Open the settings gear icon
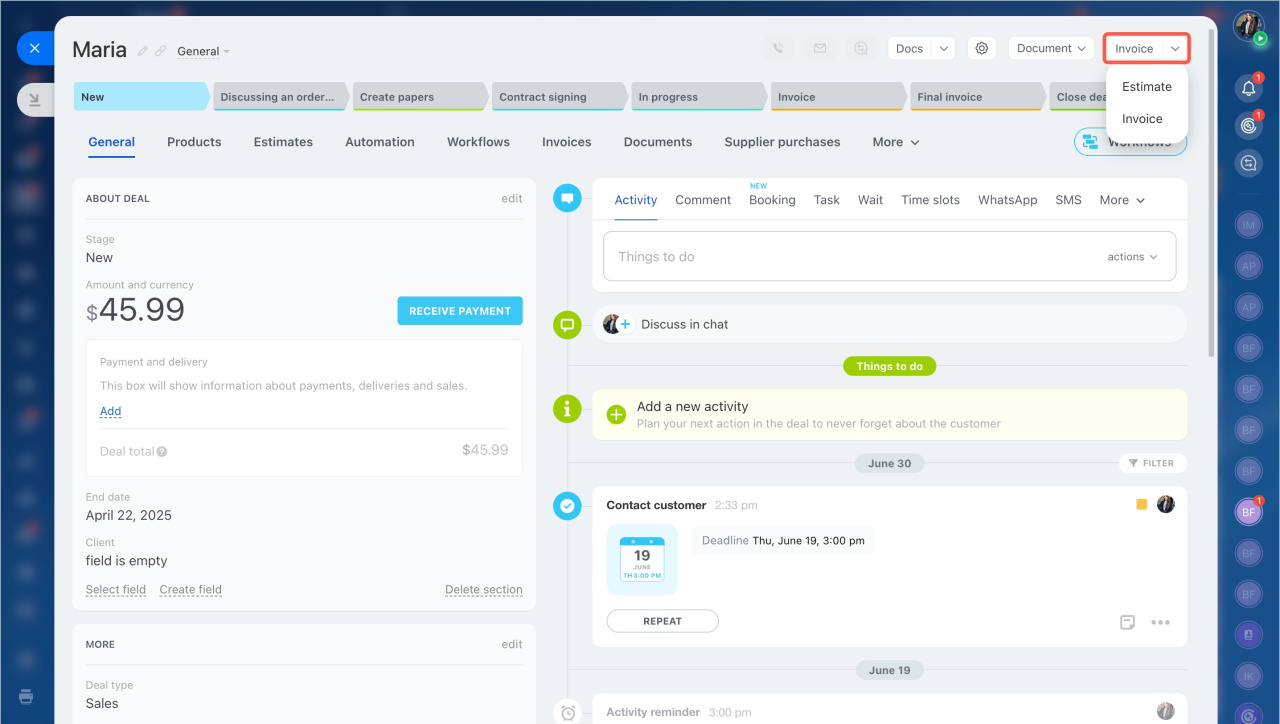Screen dimensions: 1280x724 coord(982,48)
